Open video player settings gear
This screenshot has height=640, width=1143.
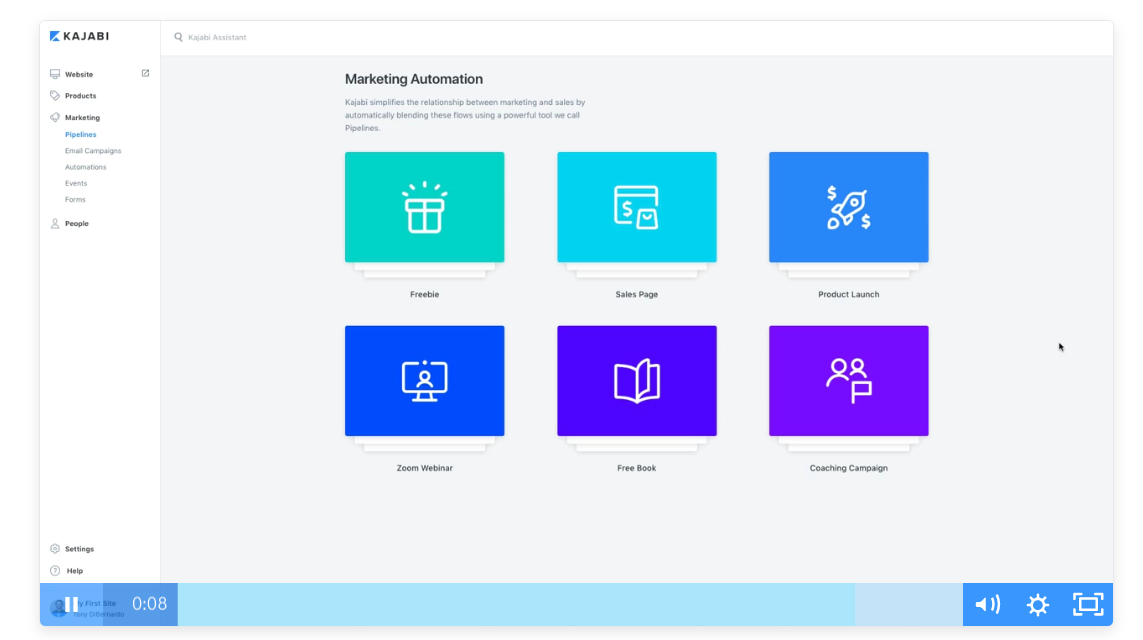click(x=1037, y=604)
